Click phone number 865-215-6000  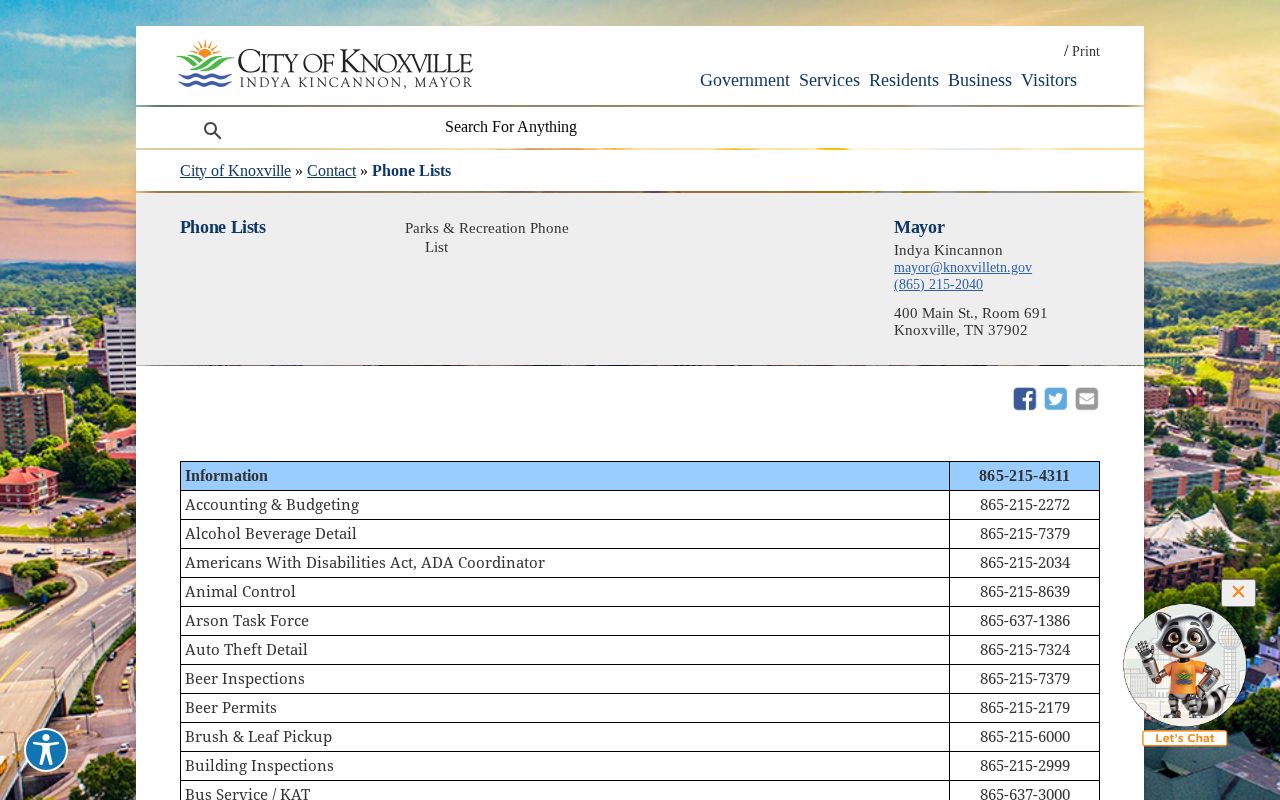point(1025,737)
